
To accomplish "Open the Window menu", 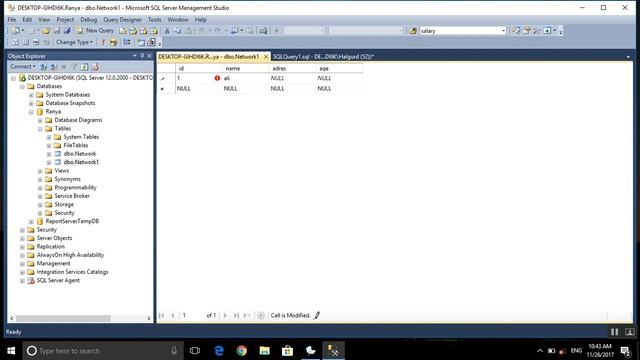I will [178, 20].
